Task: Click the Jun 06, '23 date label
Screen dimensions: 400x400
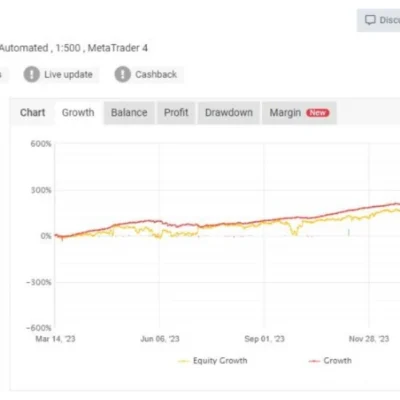Action: [160, 339]
